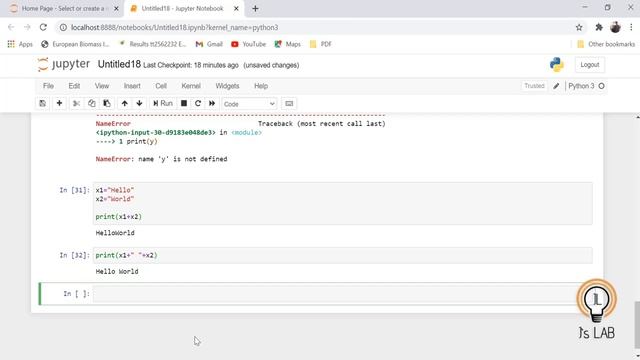Open browser extensions puzzle icon
Image resolution: width=640 pixels, height=360 pixels.
click(x=599, y=27)
